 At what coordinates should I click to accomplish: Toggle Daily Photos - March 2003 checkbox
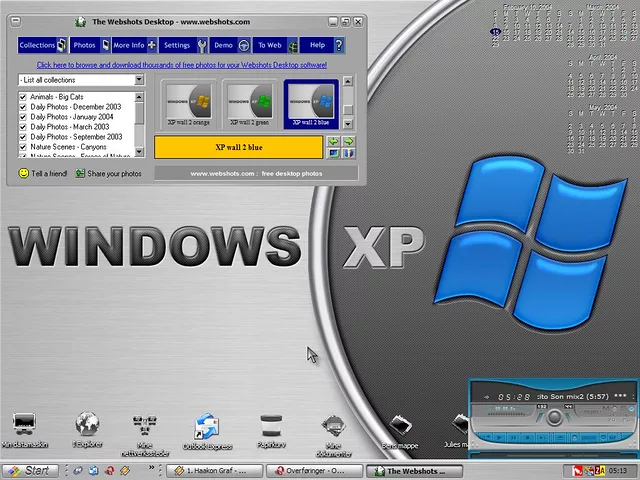[23, 127]
